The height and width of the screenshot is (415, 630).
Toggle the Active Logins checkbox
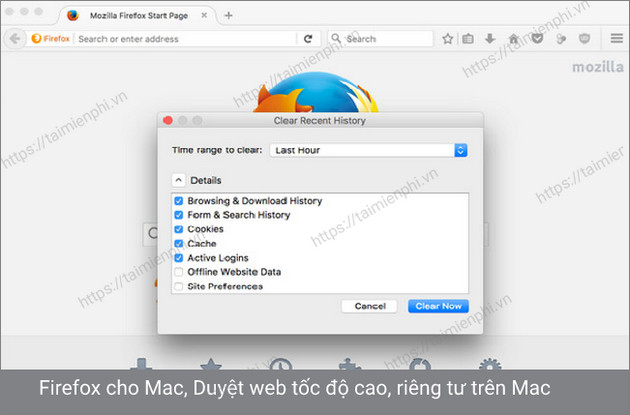[179, 258]
